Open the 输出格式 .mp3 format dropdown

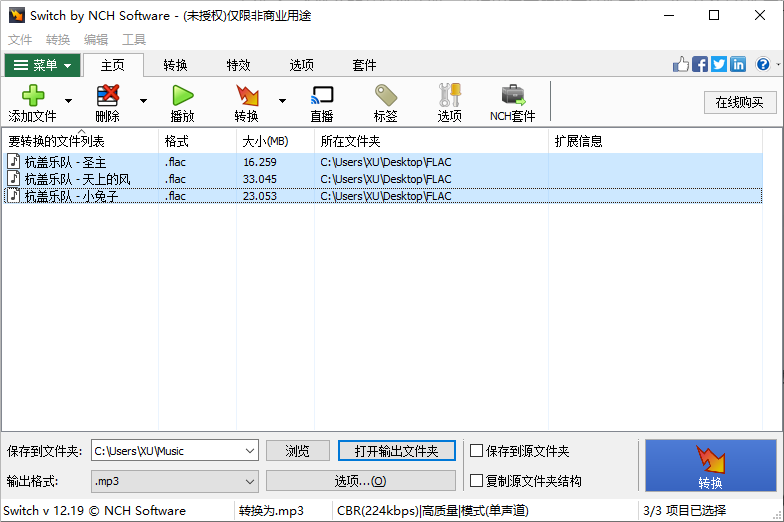click(174, 481)
